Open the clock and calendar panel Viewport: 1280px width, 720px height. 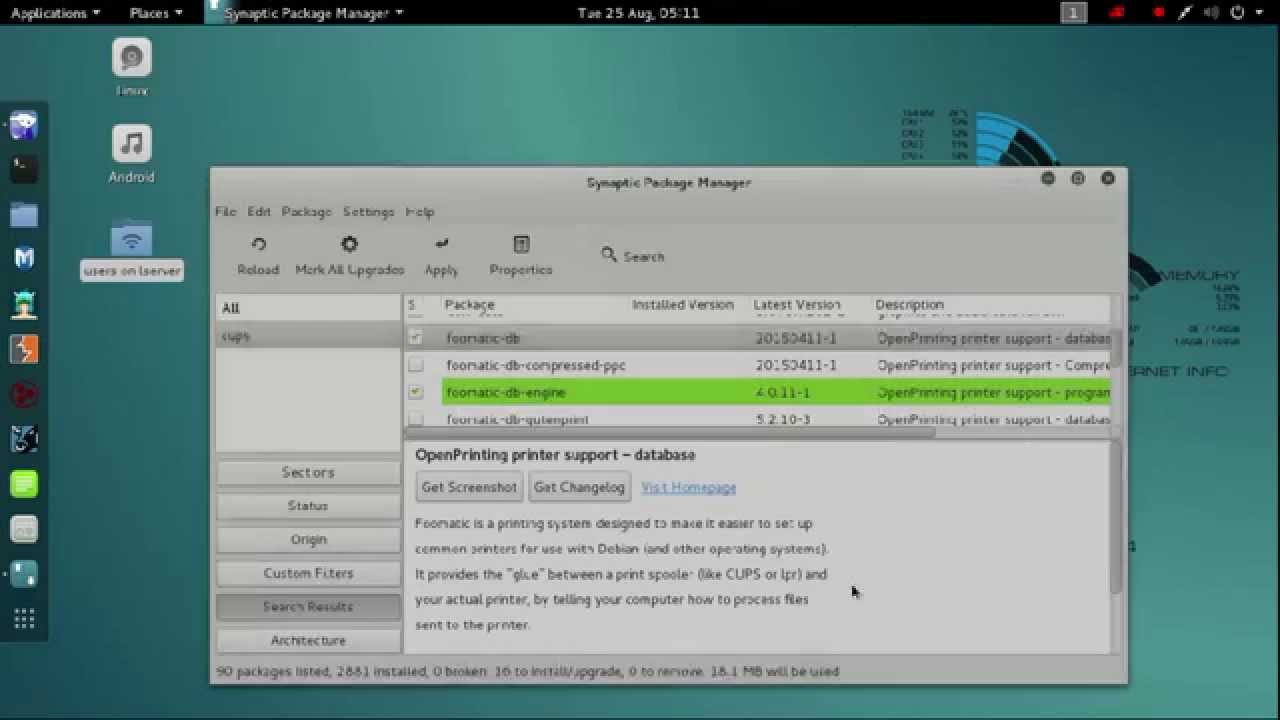pyautogui.click(x=638, y=13)
